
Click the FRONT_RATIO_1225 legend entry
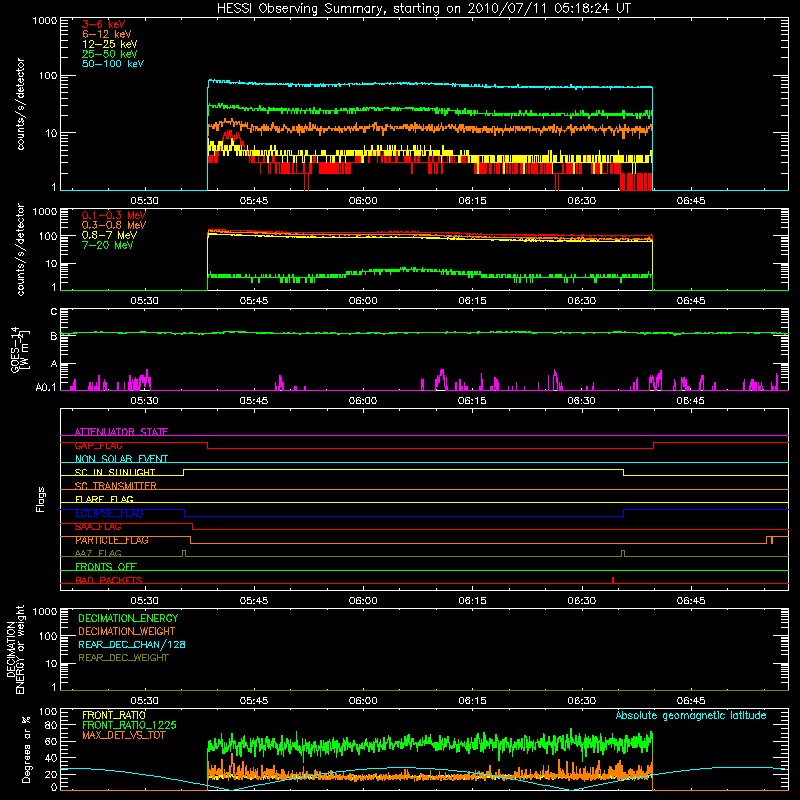[x=129, y=725]
